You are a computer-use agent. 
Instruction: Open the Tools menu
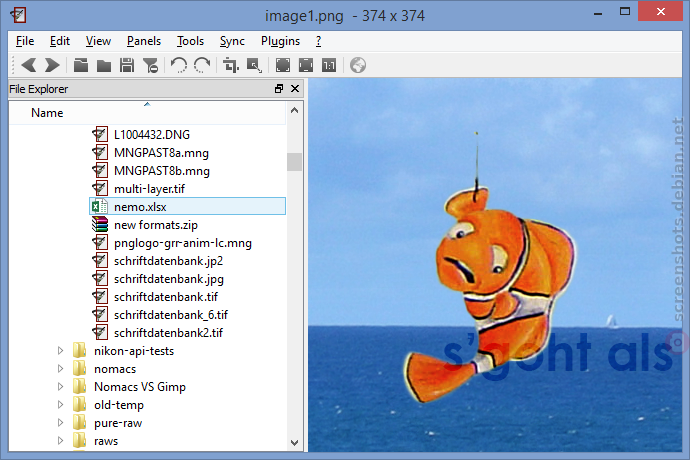190,41
